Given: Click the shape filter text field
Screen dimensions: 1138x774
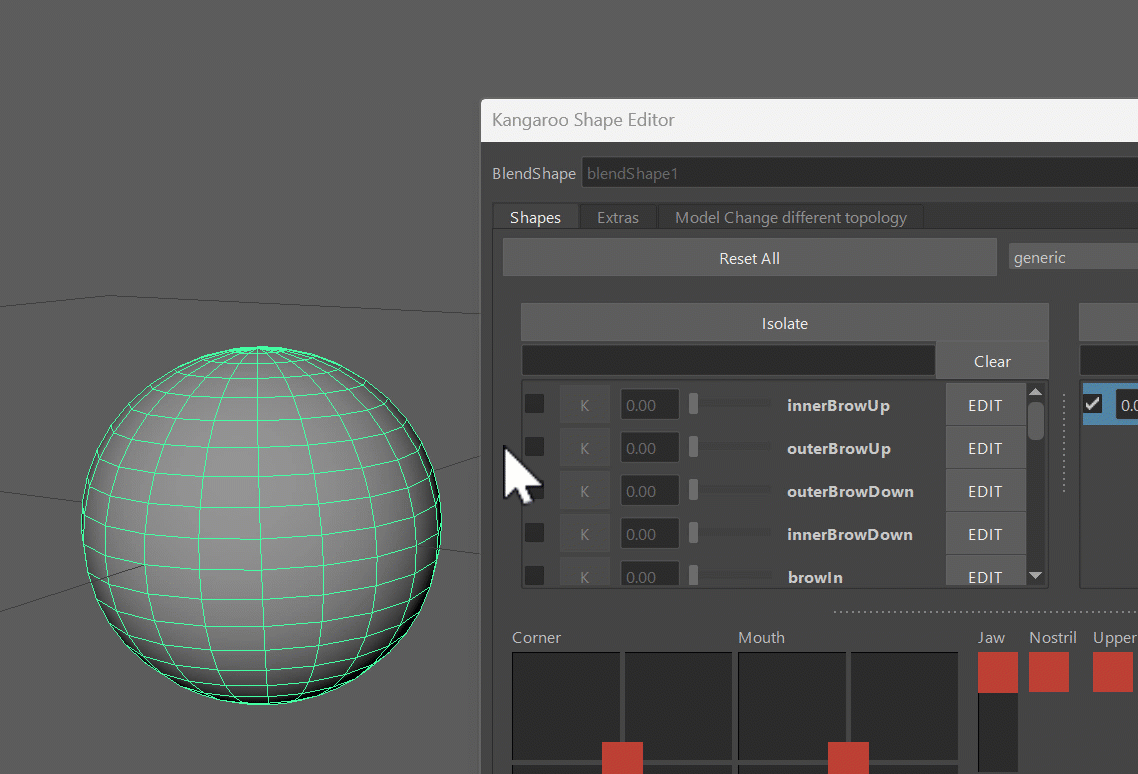Looking at the screenshot, I should tap(728, 361).
